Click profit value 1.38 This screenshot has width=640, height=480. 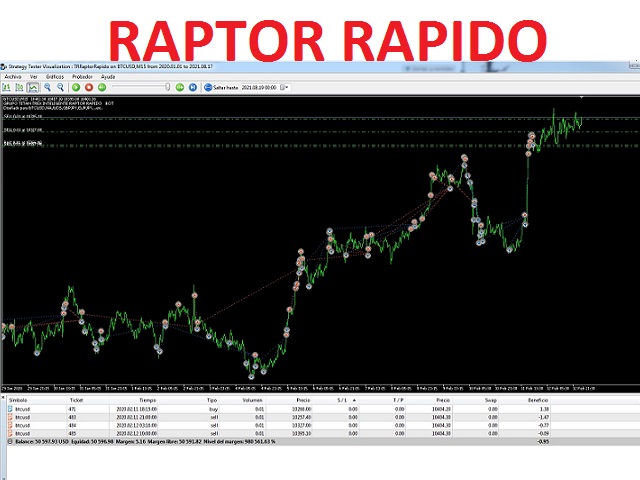tap(544, 409)
